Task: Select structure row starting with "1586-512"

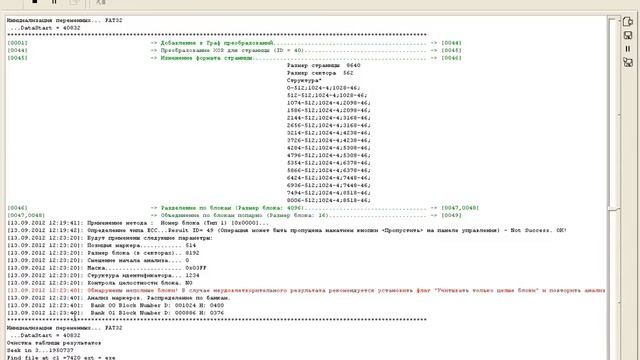Action: [329, 110]
